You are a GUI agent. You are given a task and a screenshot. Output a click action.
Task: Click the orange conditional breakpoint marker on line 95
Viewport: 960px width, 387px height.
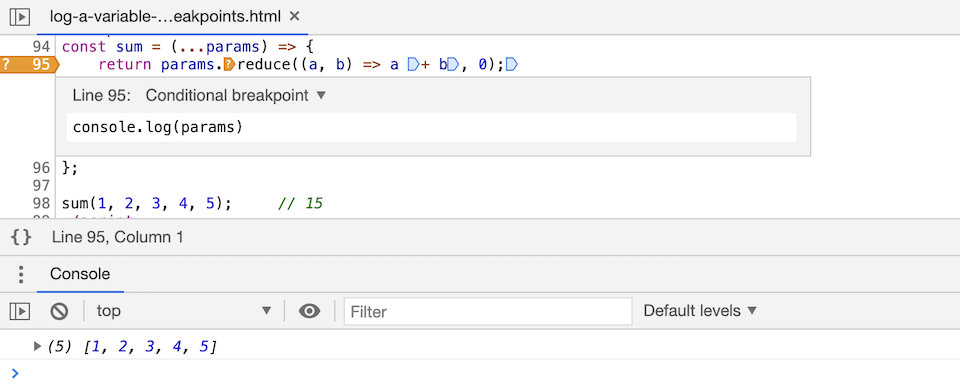pyautogui.click(x=28, y=64)
